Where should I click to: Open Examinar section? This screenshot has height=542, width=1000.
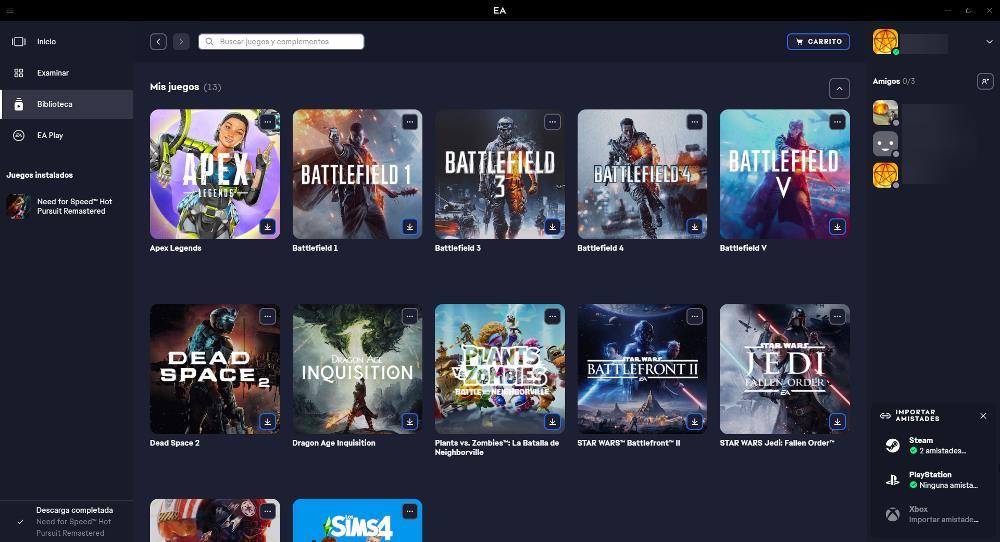click(x=66, y=73)
